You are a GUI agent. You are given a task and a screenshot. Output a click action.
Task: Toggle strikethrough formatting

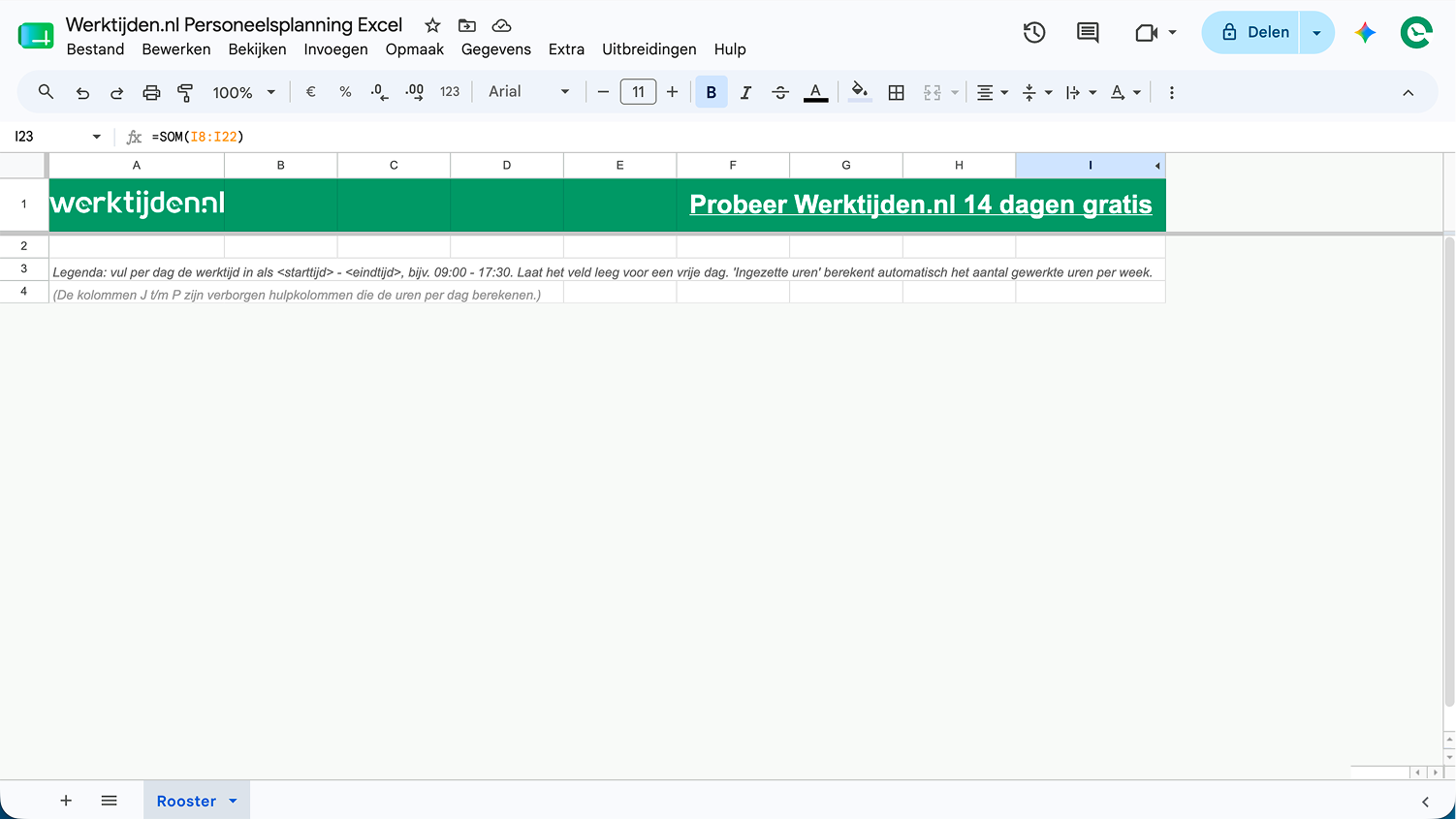(x=780, y=92)
